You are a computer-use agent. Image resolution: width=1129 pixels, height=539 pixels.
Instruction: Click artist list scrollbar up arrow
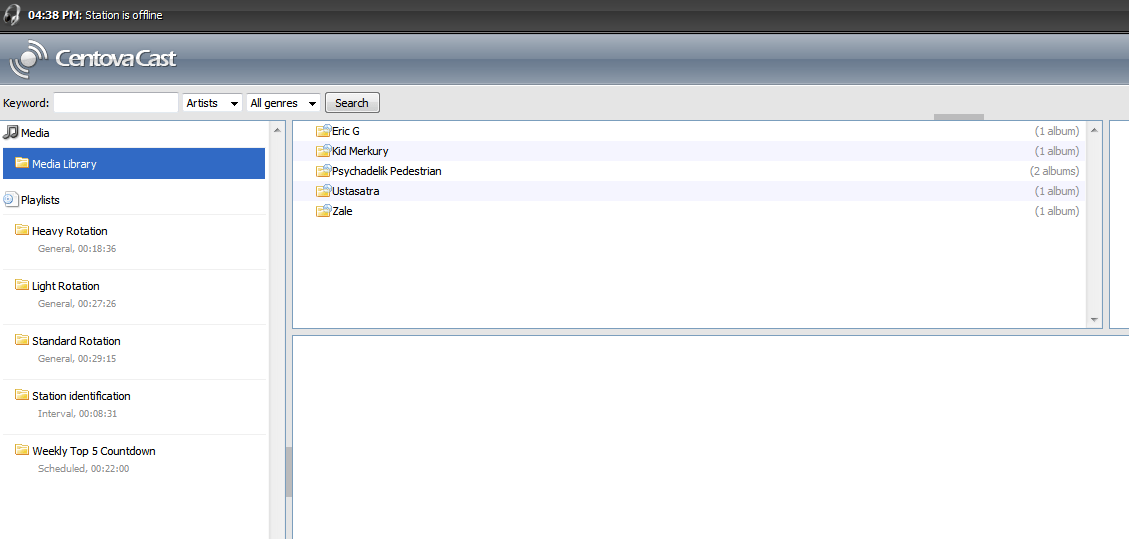coord(1094,130)
